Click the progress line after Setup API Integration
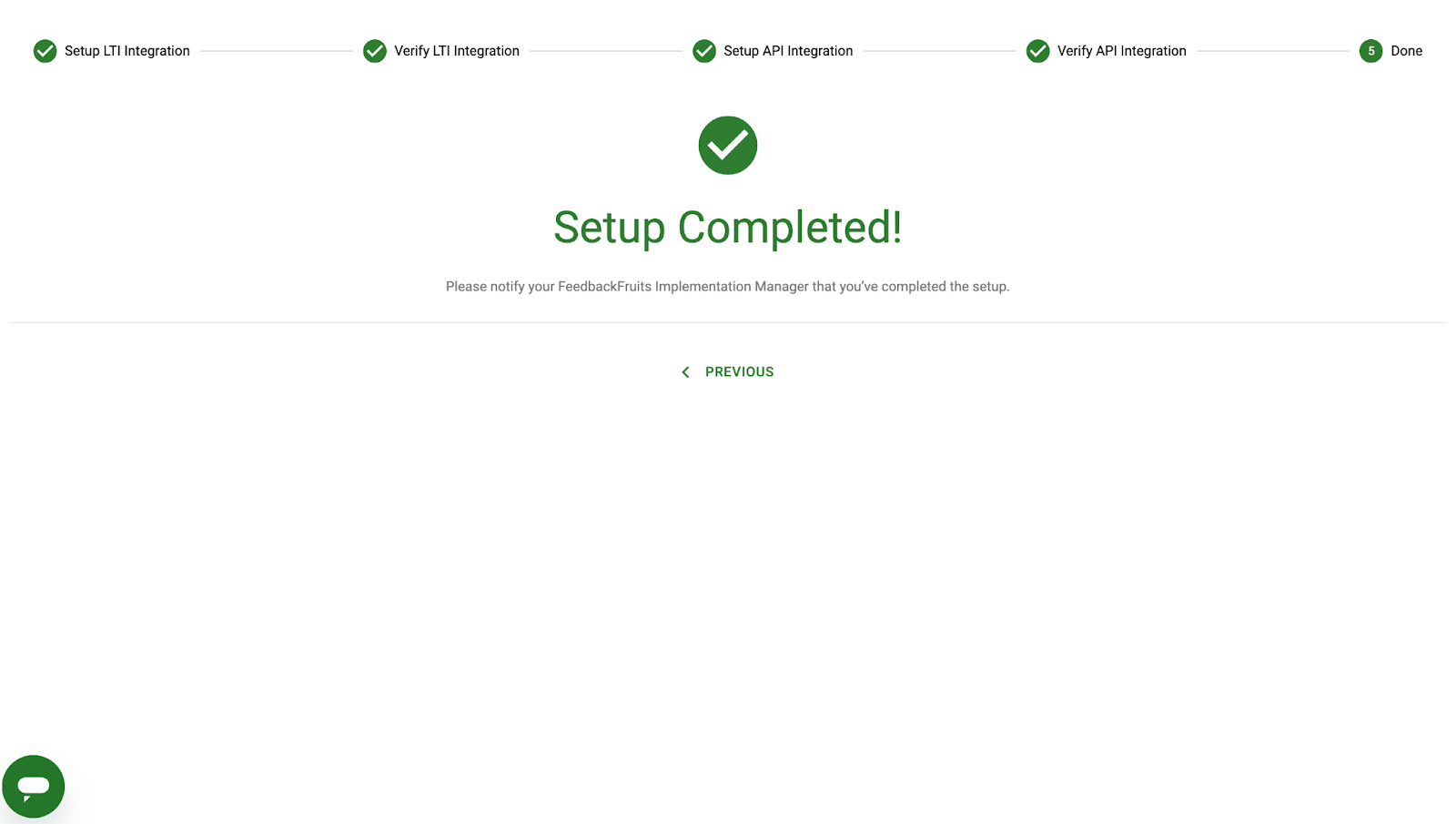This screenshot has width=1456, height=824. [939, 51]
